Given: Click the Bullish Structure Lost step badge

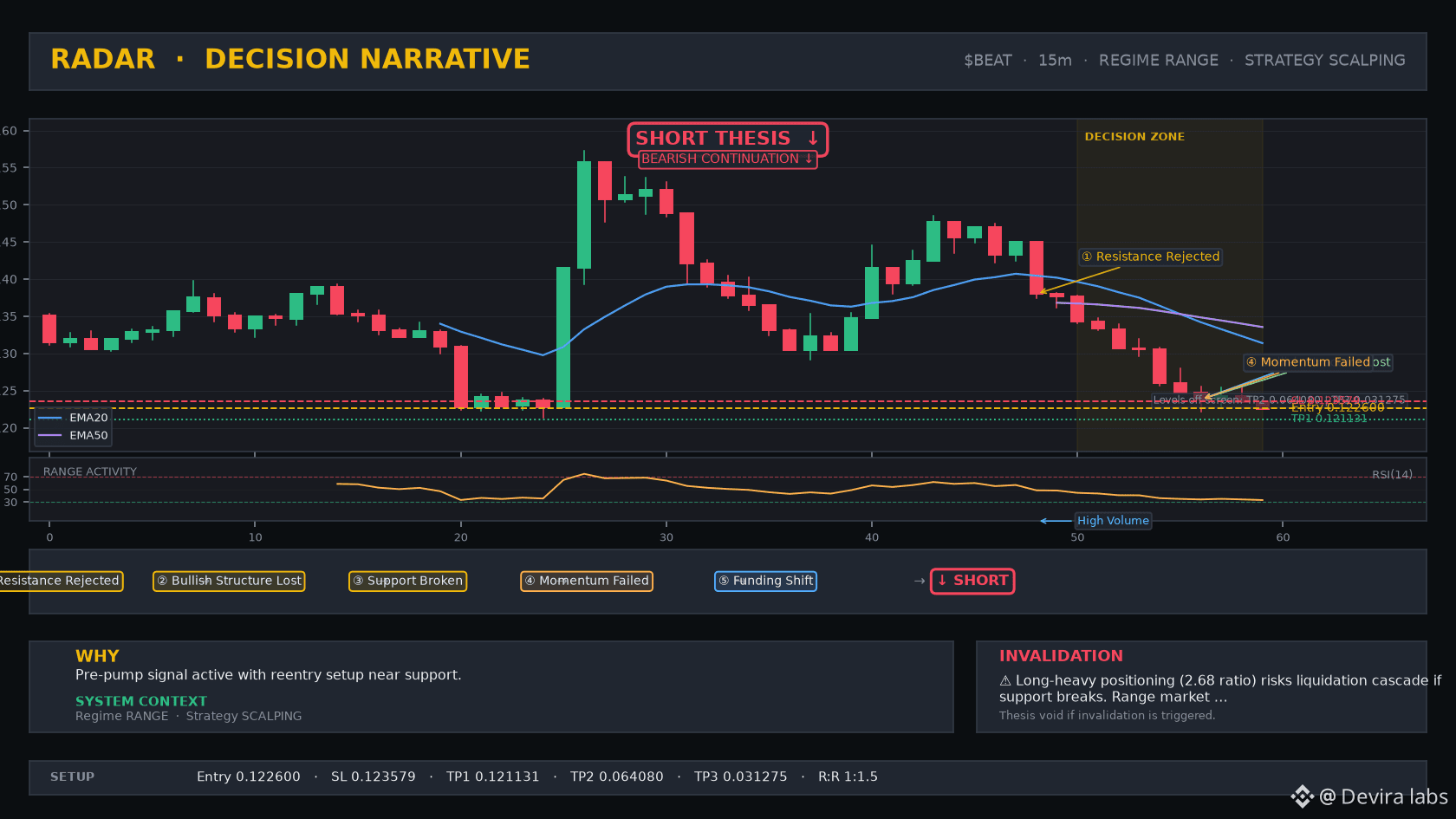Looking at the screenshot, I should (x=229, y=581).
